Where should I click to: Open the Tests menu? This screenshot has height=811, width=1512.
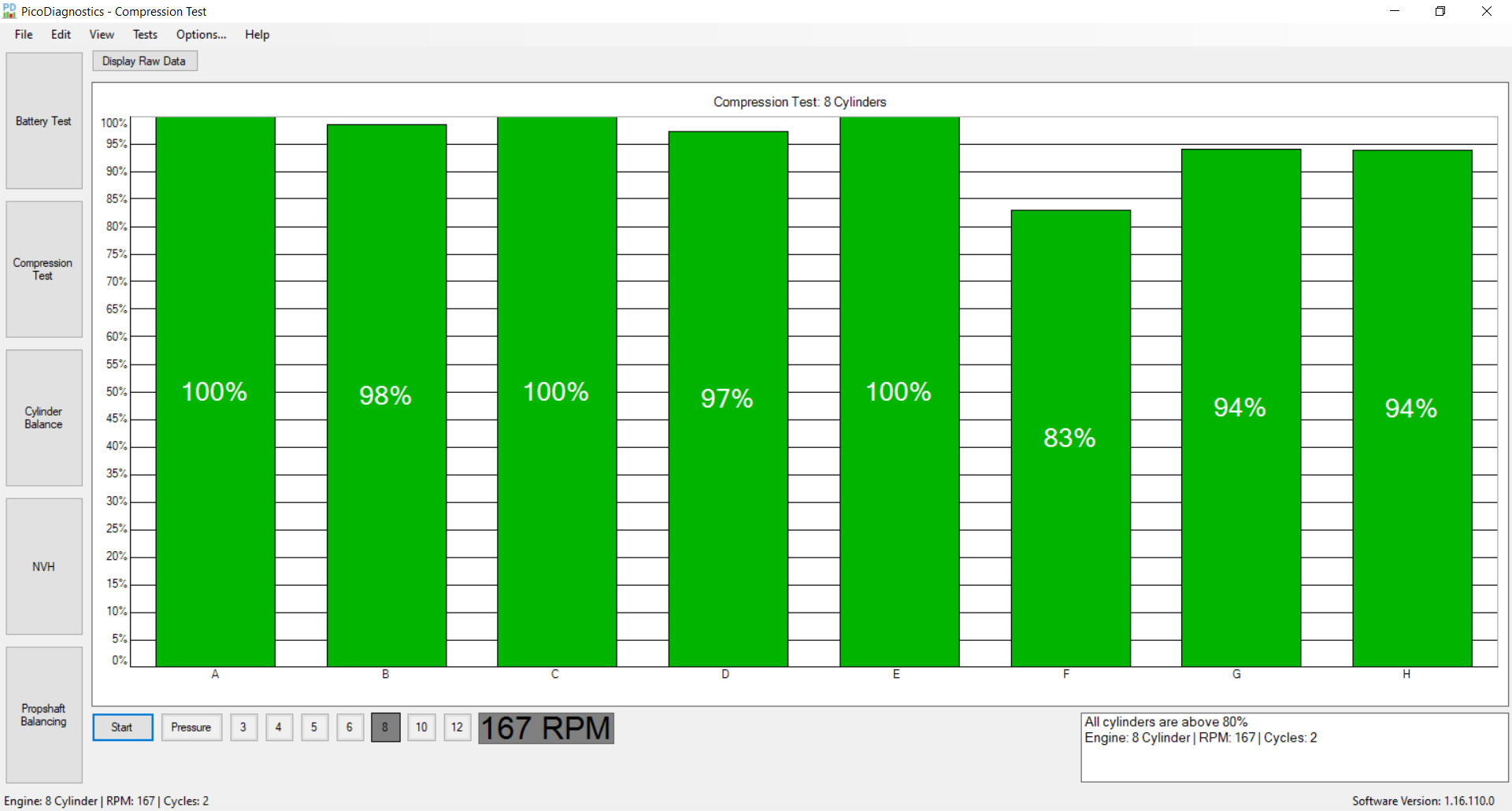click(x=145, y=35)
